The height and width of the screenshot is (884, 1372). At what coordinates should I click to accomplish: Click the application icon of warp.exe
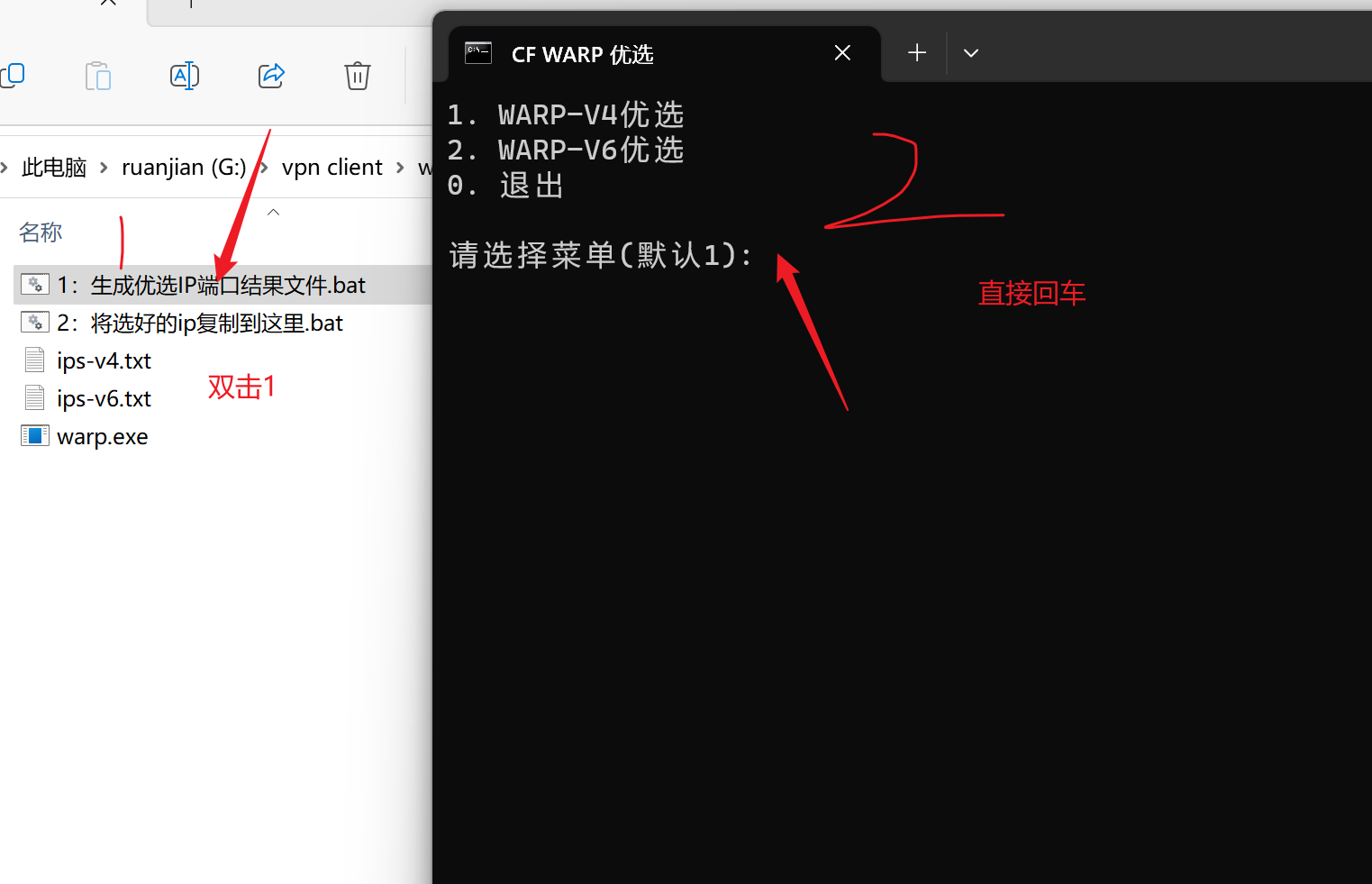pyautogui.click(x=35, y=436)
